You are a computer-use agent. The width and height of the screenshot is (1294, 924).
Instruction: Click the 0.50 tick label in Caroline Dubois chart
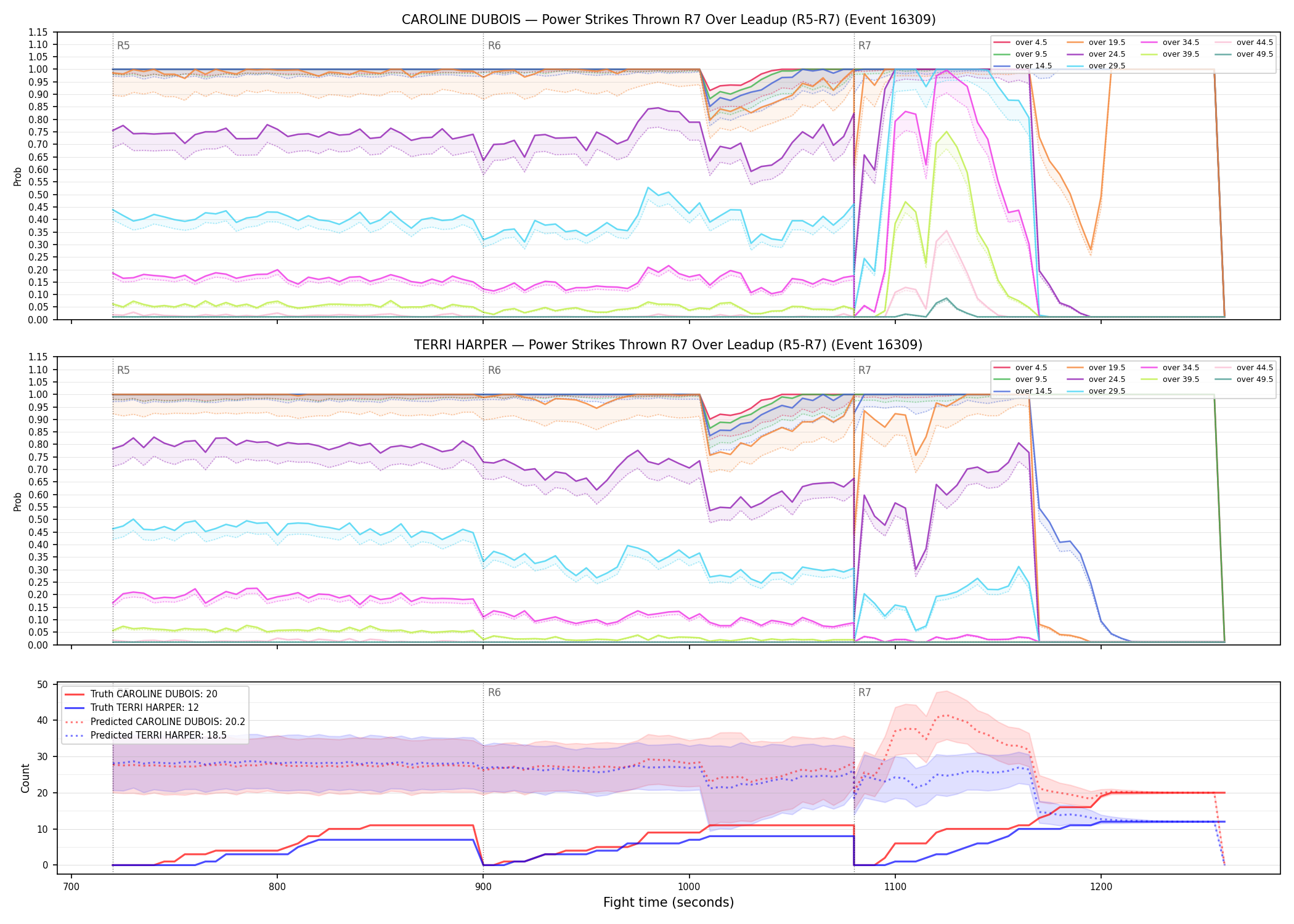[38, 195]
